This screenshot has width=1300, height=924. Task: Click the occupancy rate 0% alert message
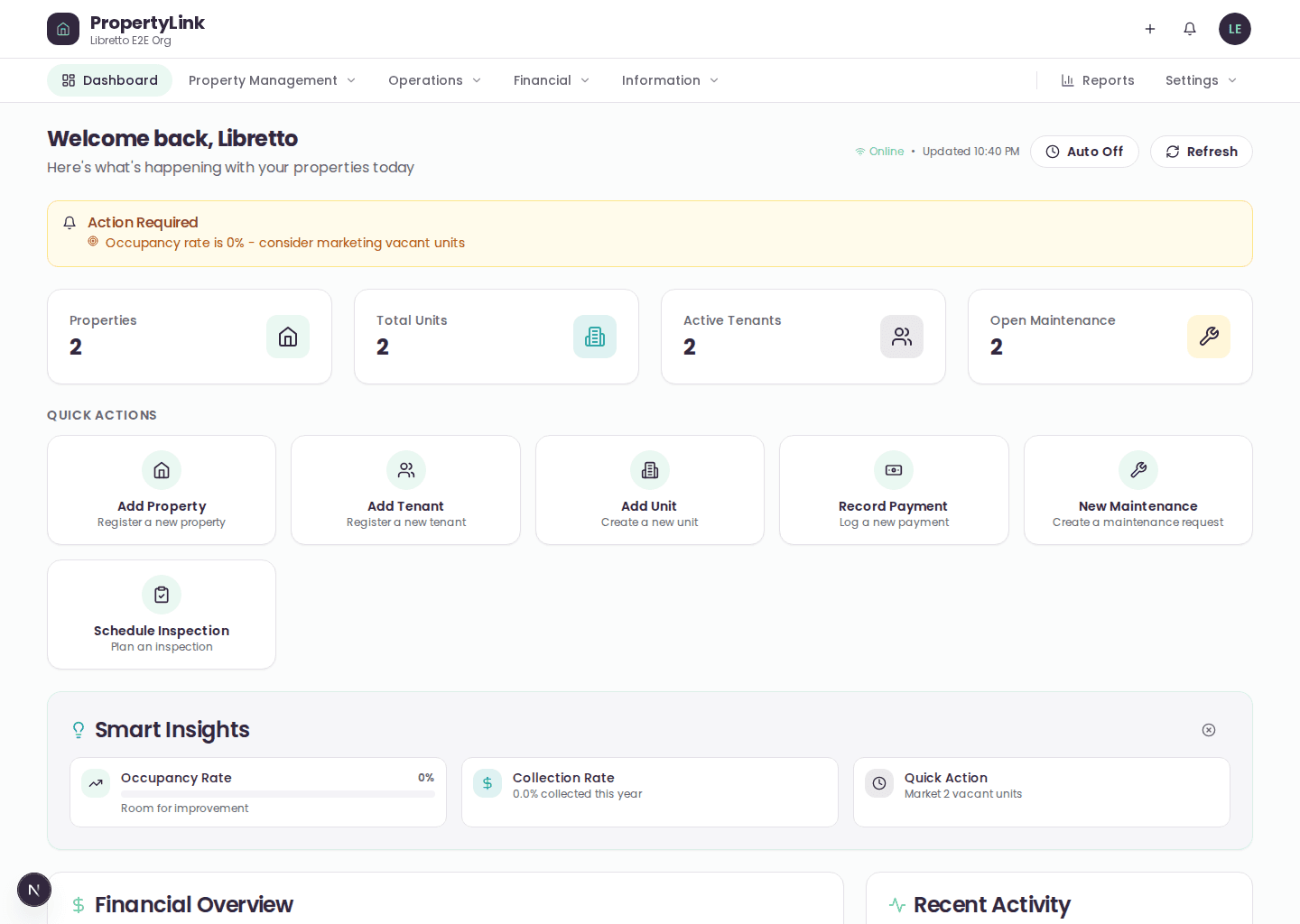[285, 243]
